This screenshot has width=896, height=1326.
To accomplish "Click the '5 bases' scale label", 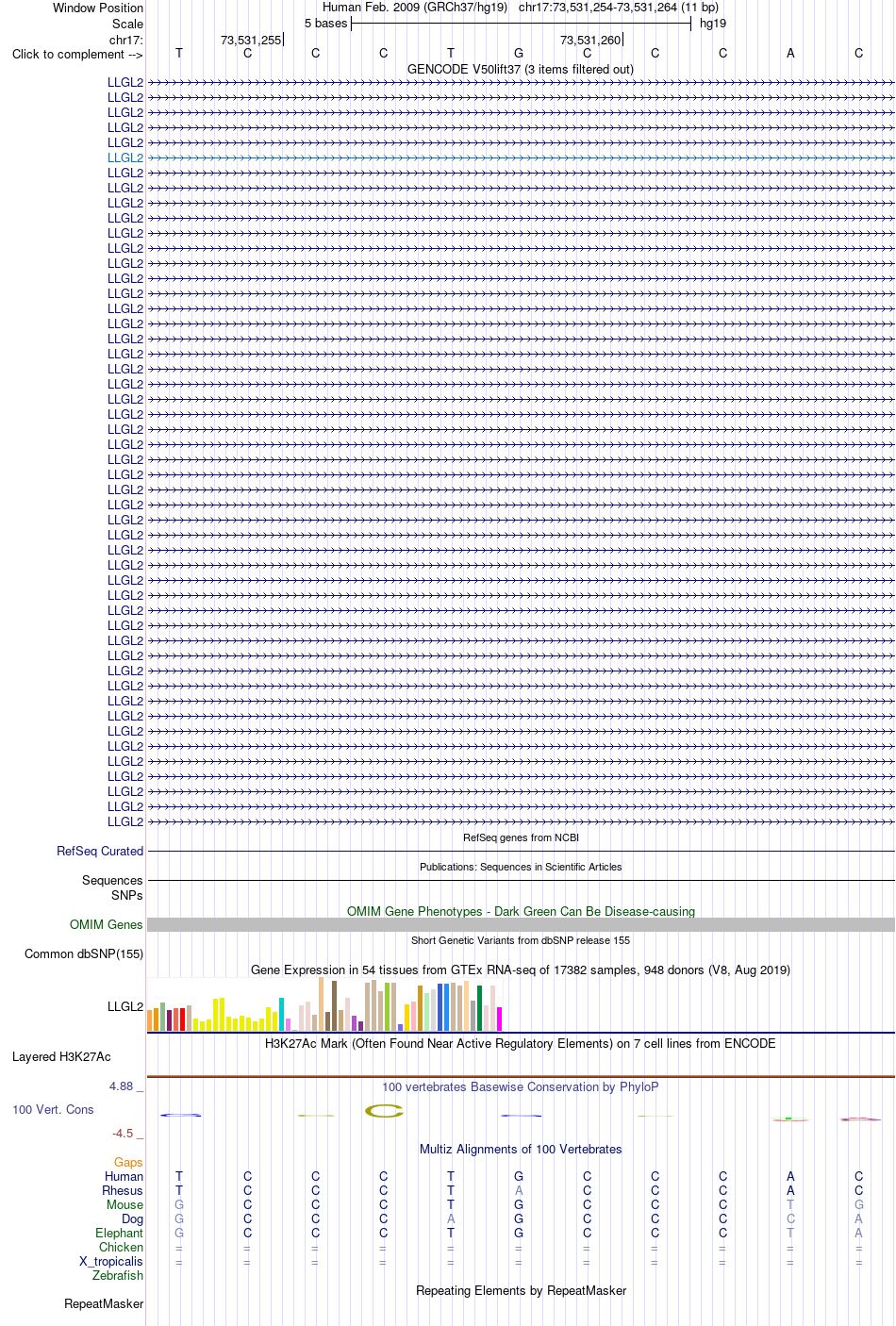I will click(326, 23).
